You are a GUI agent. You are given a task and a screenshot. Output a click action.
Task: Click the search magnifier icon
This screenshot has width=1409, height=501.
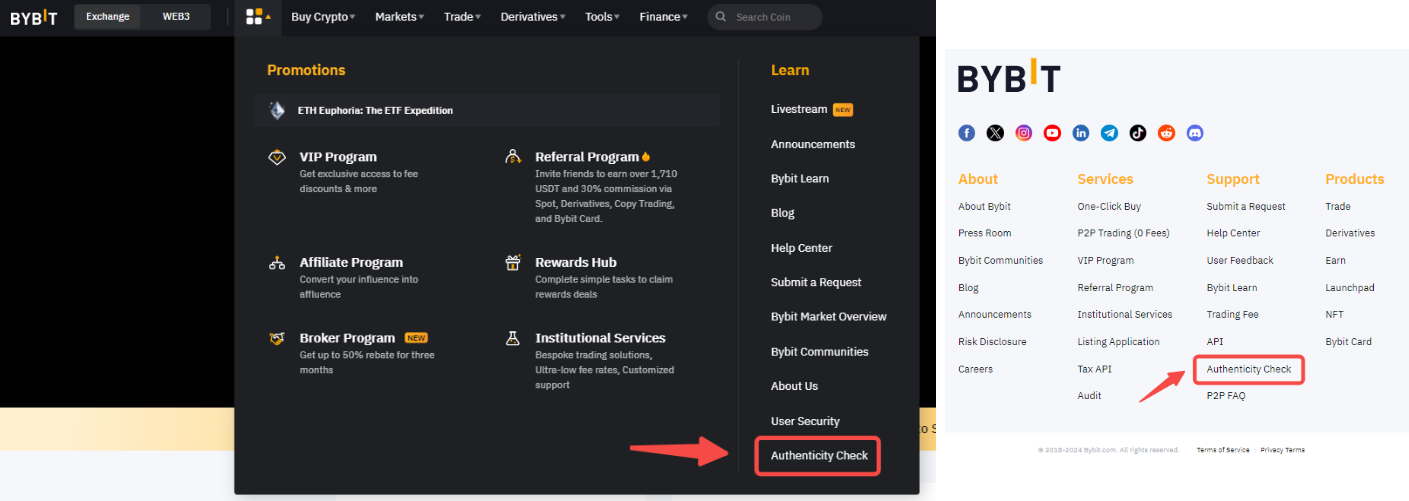point(722,17)
